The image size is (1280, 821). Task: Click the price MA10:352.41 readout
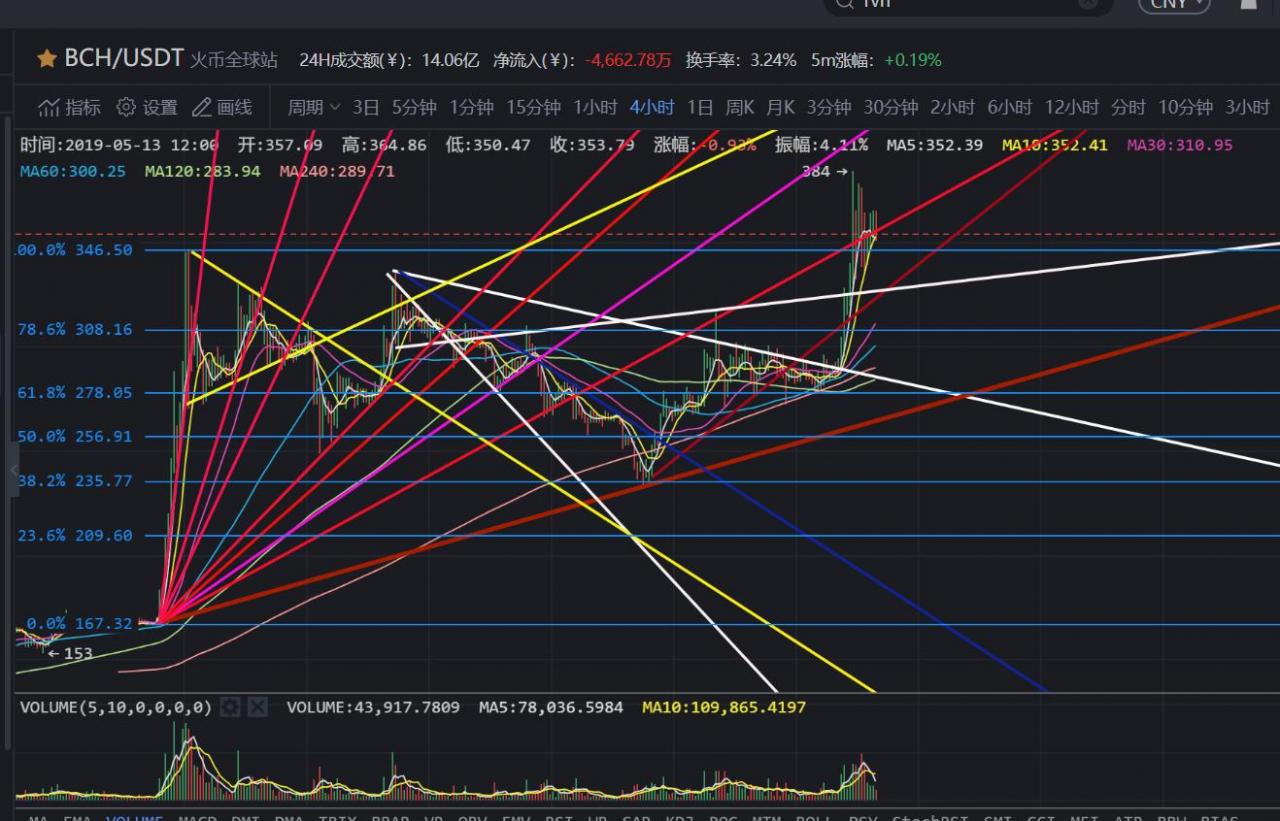tap(1055, 145)
